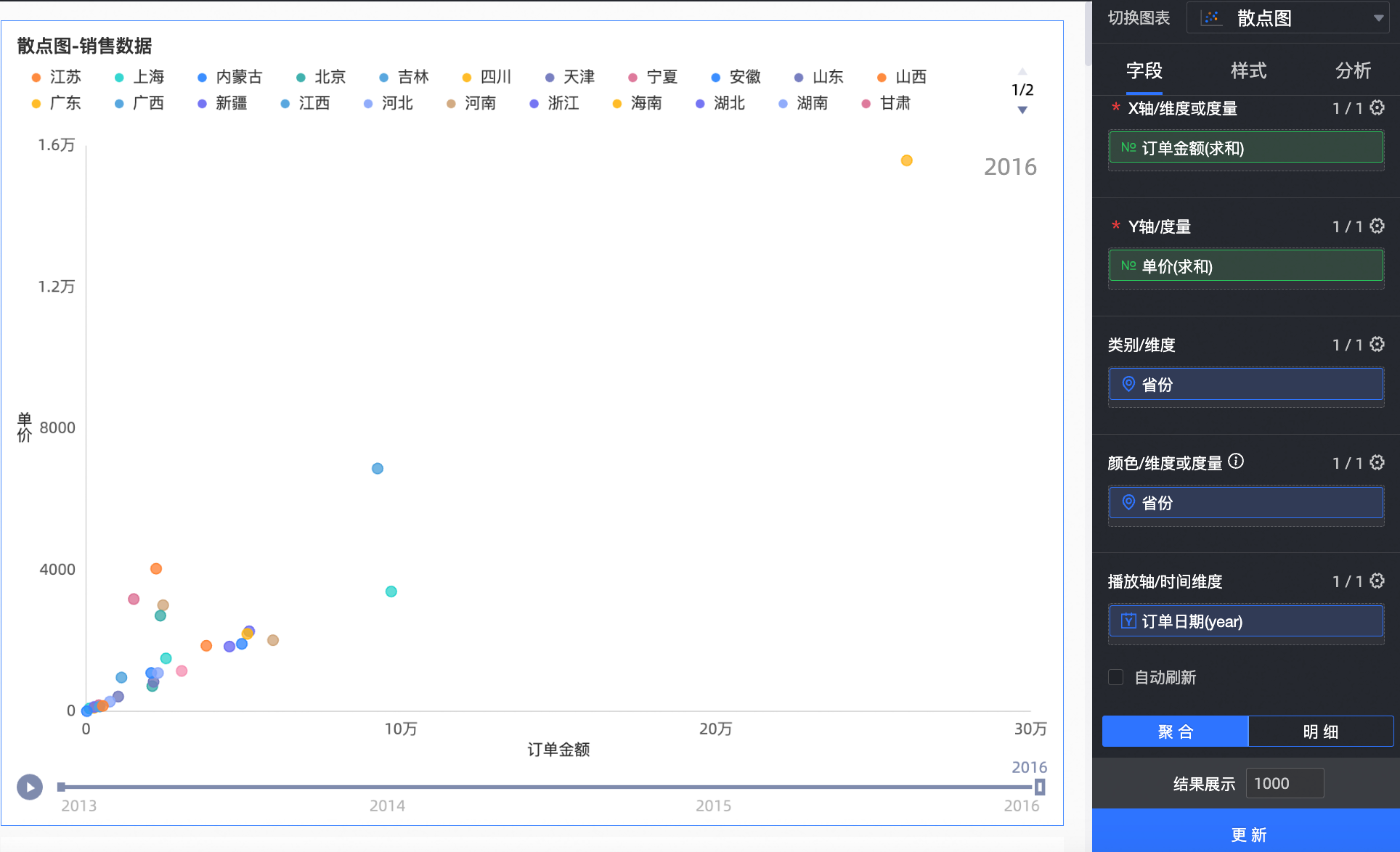Open settings gear for Y轴/度量
Image resolution: width=1400 pixels, height=852 pixels.
[1377, 226]
